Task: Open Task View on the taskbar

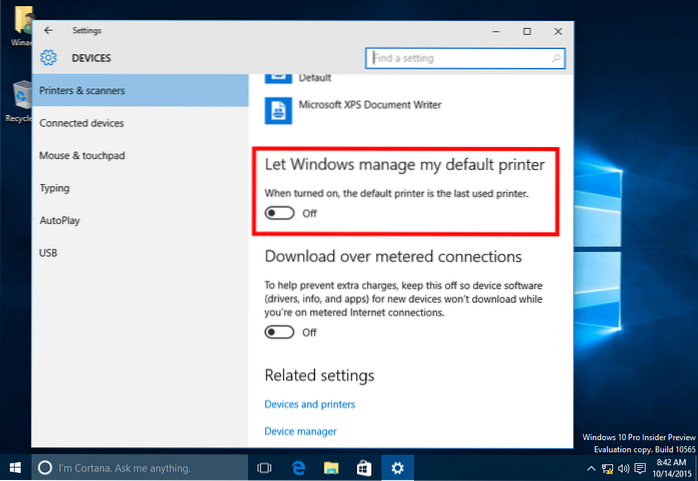Action: pyautogui.click(x=264, y=467)
